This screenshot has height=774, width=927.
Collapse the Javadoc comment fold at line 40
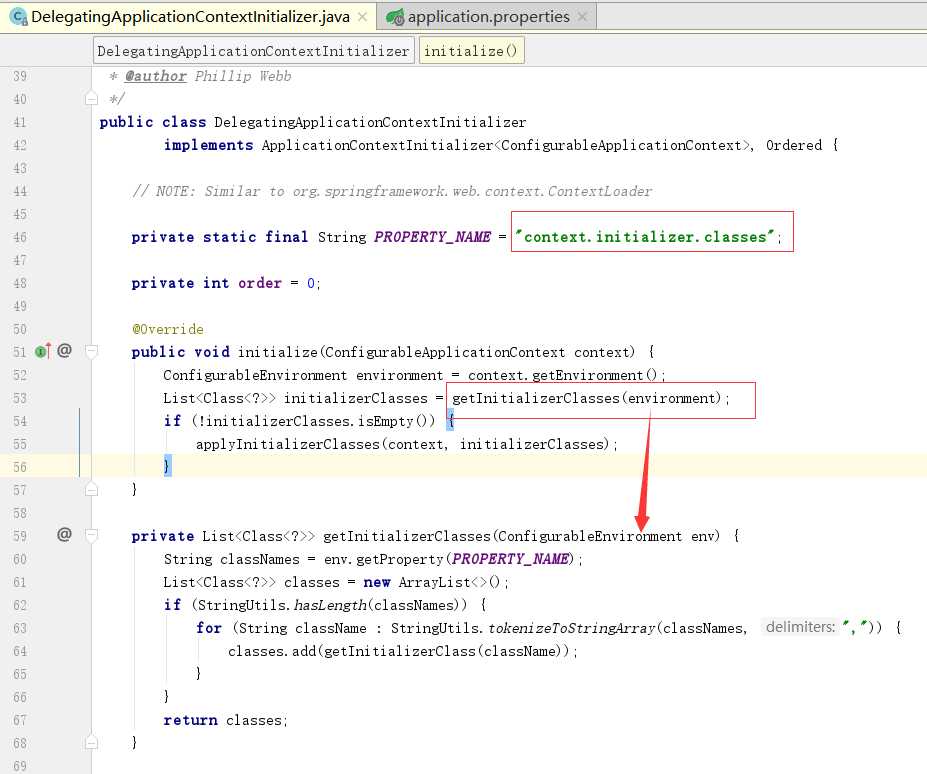click(x=91, y=99)
